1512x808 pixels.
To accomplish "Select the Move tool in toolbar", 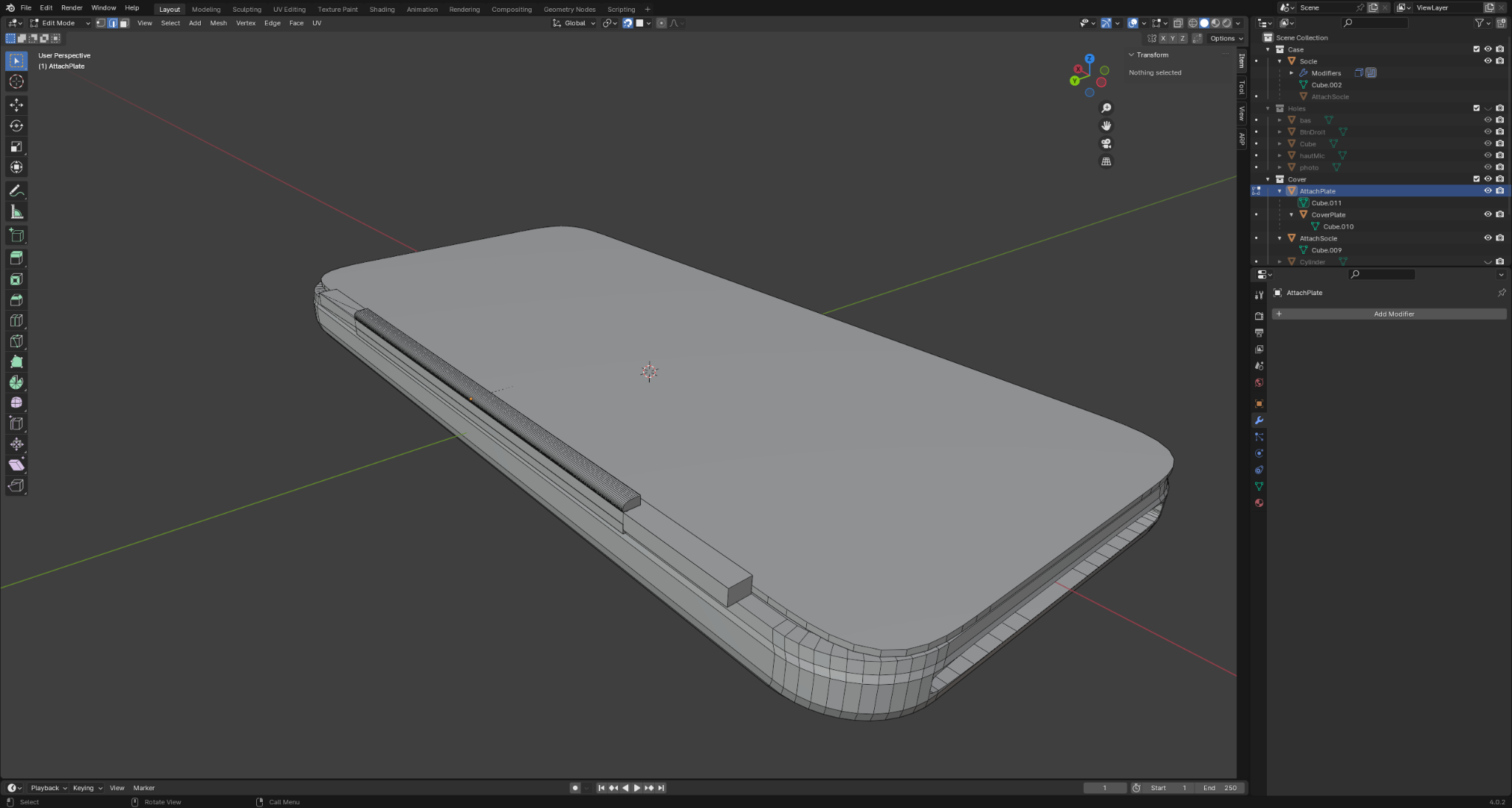I will coord(16,105).
